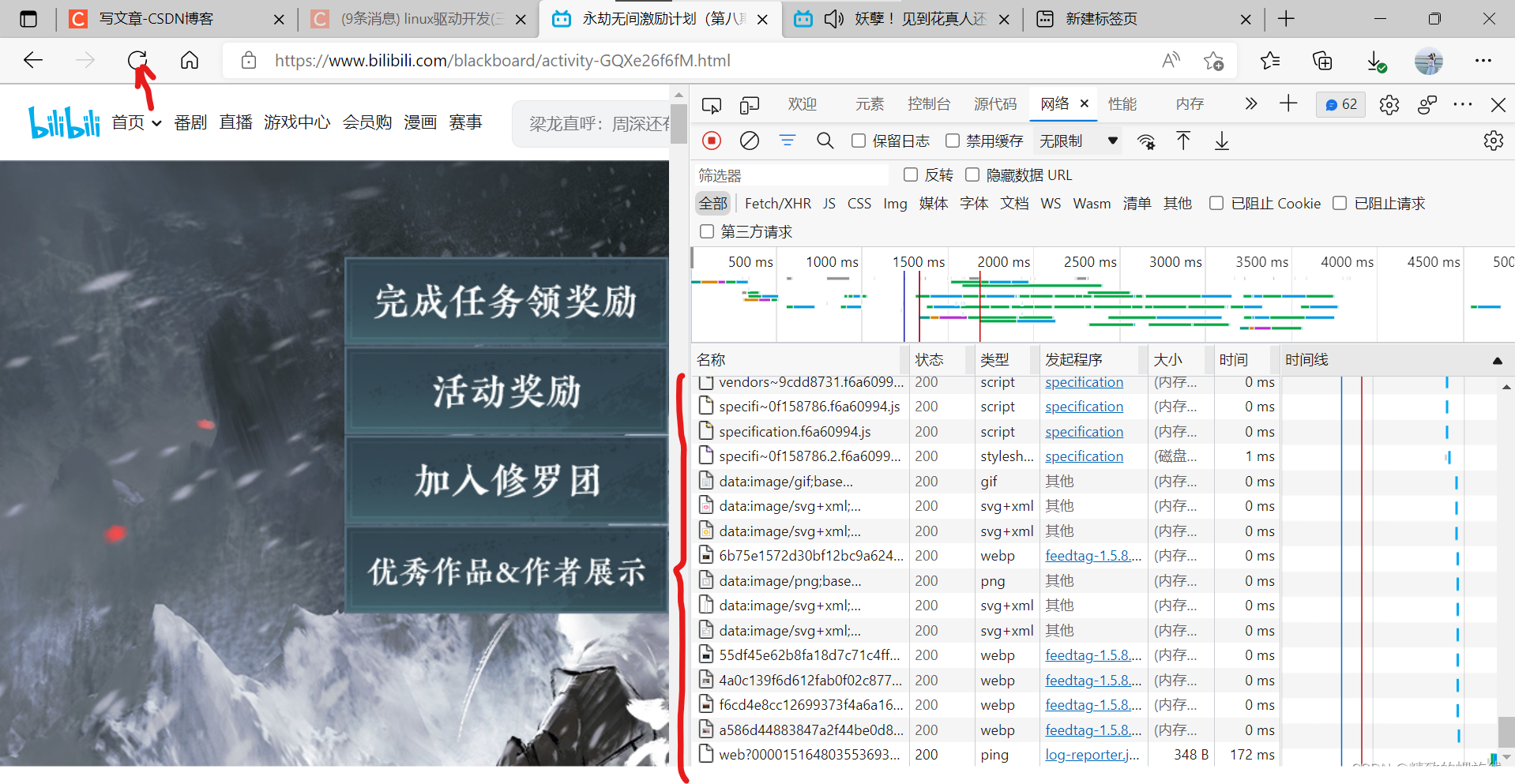Add a new DevTools tool tab
The image size is (1515, 784).
pos(1288,103)
